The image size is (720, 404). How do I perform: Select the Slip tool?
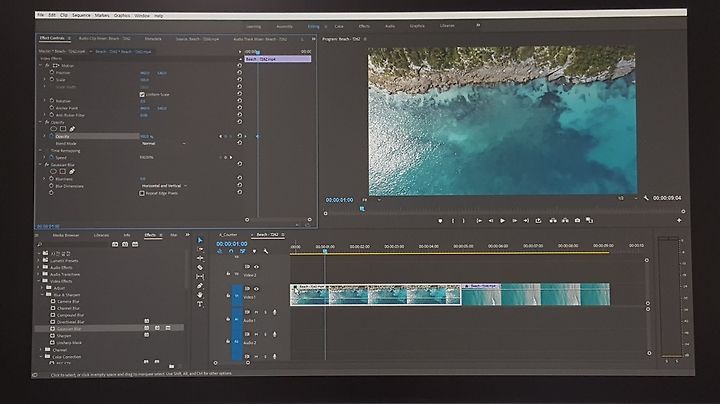tap(200, 276)
